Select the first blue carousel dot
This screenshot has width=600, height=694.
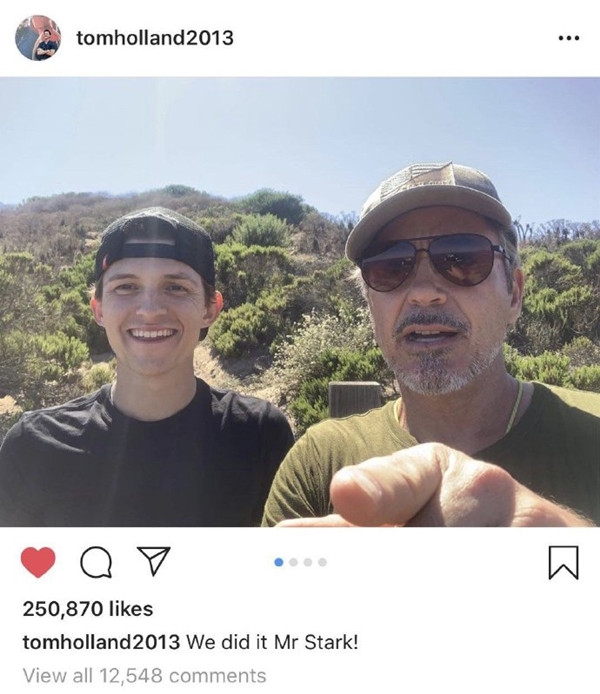(x=280, y=563)
